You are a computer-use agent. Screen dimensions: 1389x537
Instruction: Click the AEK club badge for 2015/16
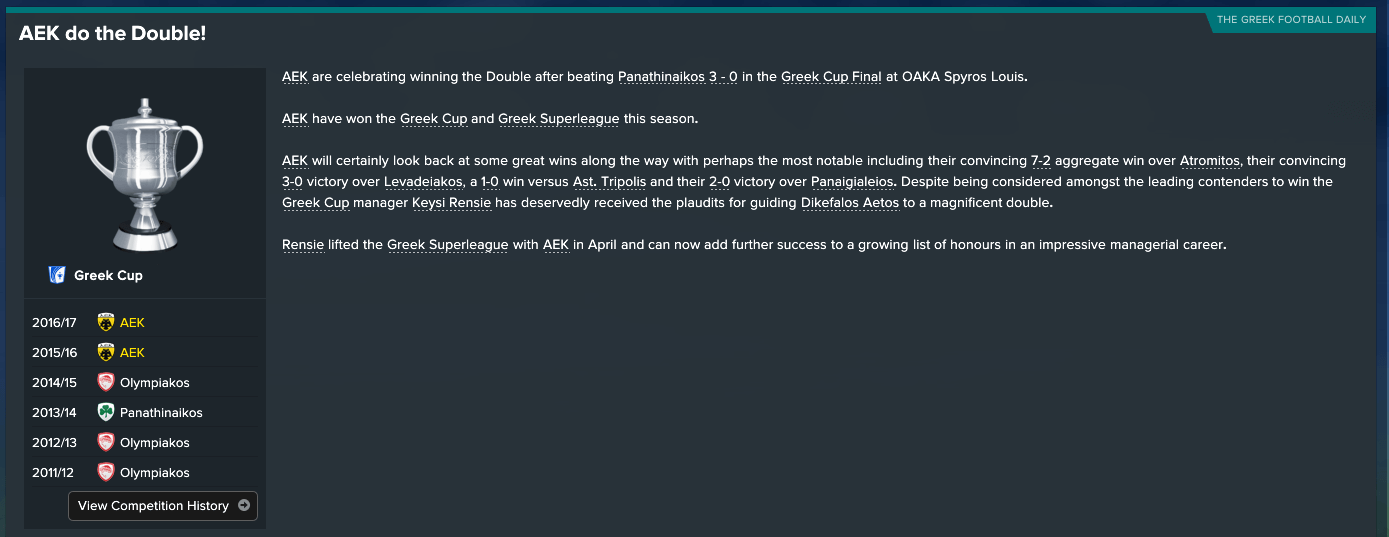coord(106,352)
